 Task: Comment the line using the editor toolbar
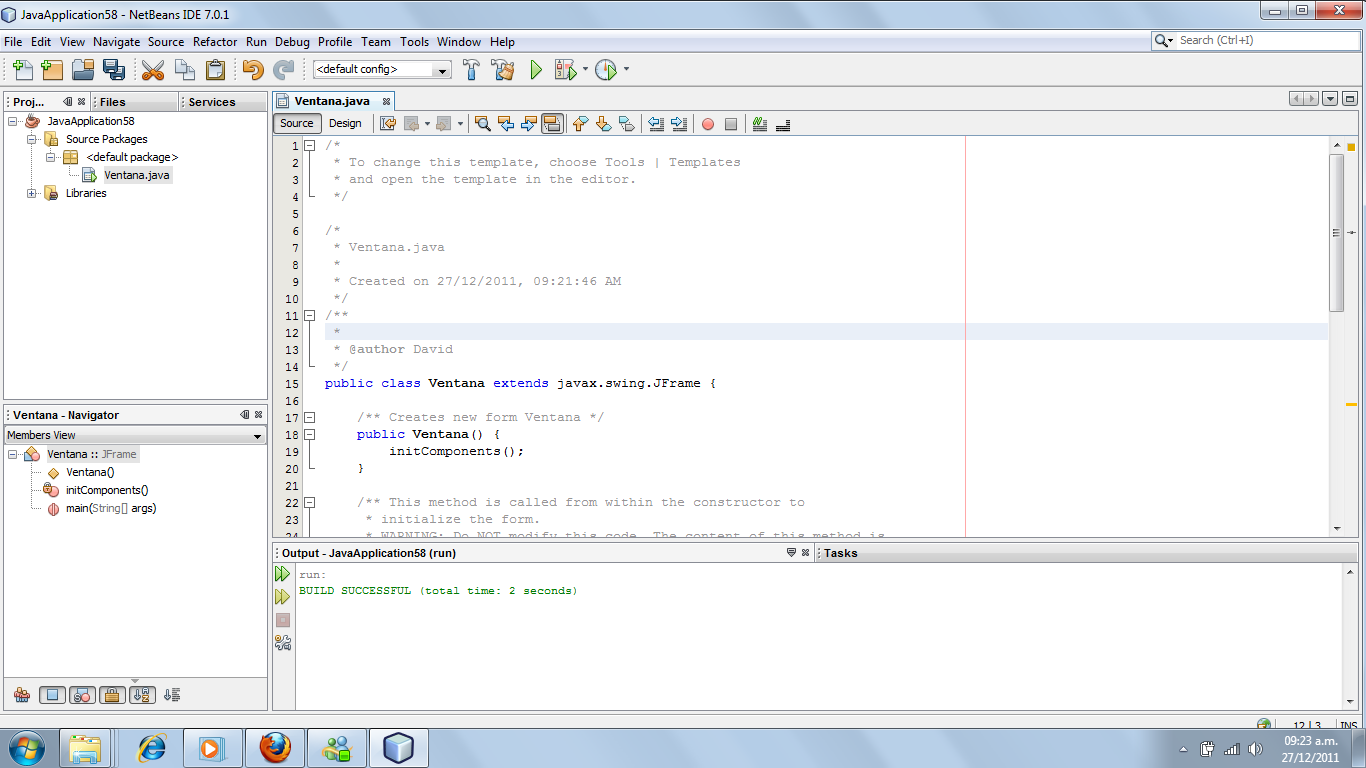click(760, 124)
